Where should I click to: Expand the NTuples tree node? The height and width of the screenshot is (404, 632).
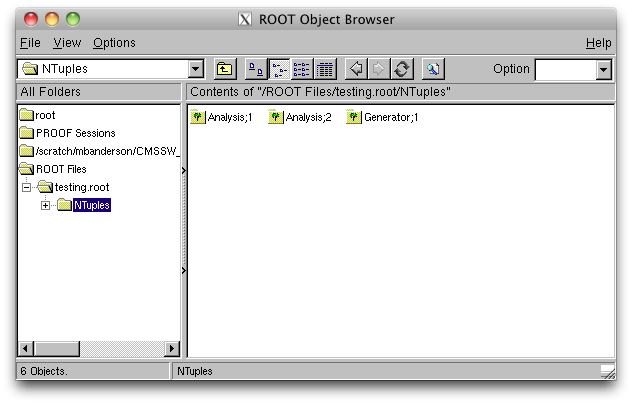(x=46, y=206)
